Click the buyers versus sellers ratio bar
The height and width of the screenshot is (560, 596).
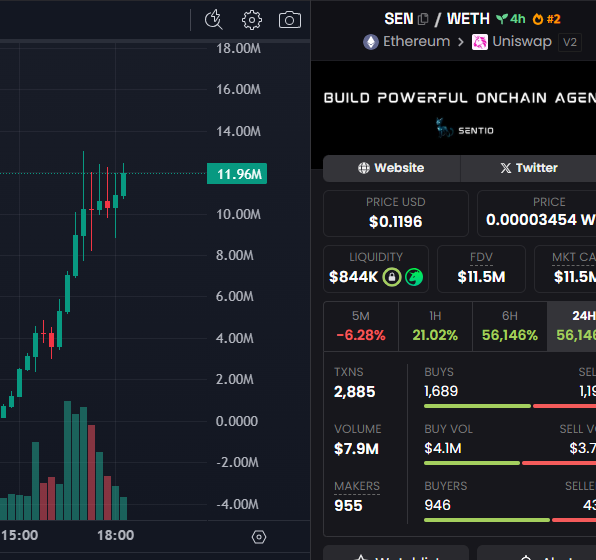510,520
